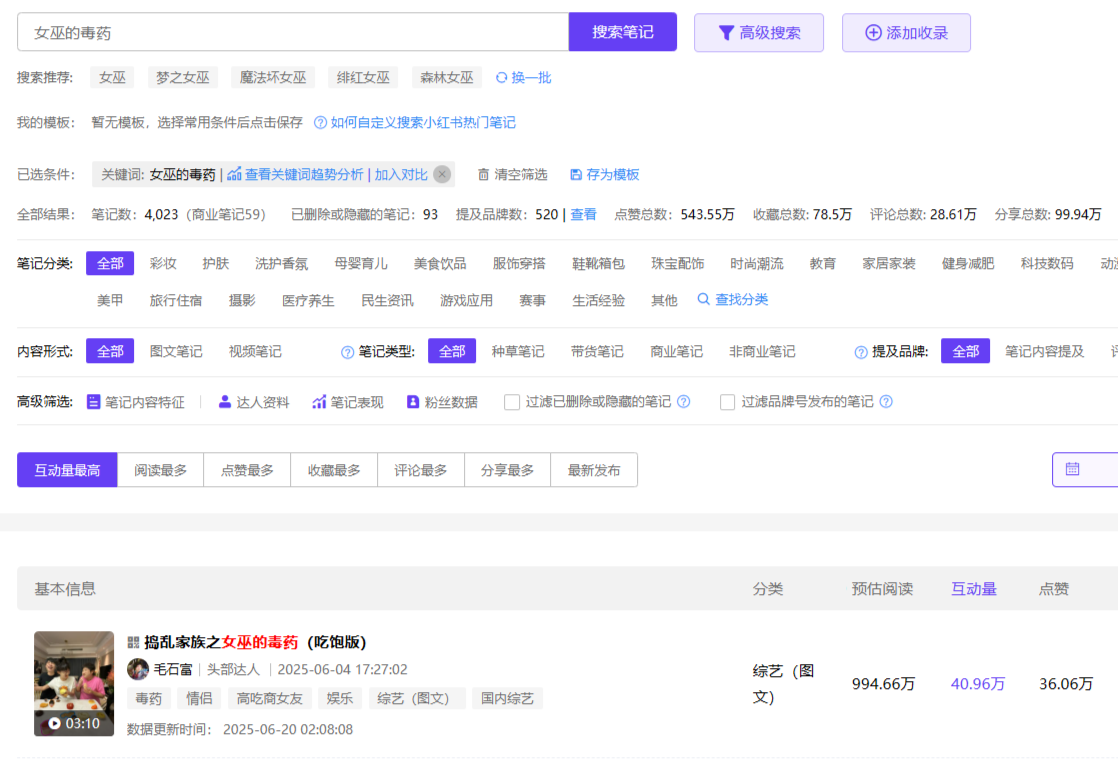This screenshot has width=1118, height=769.
Task: Select 彩妆 category
Action: (x=163, y=264)
